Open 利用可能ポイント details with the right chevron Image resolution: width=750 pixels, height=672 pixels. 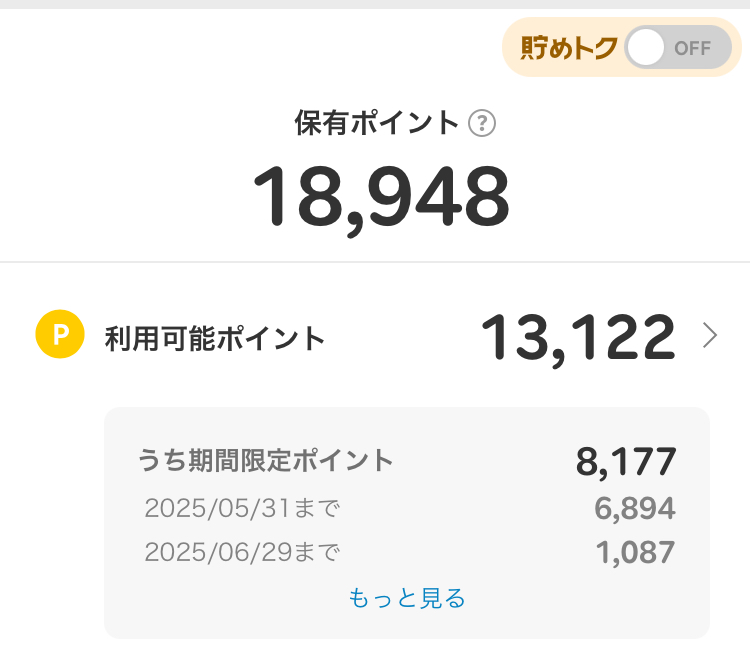pyautogui.click(x=709, y=335)
